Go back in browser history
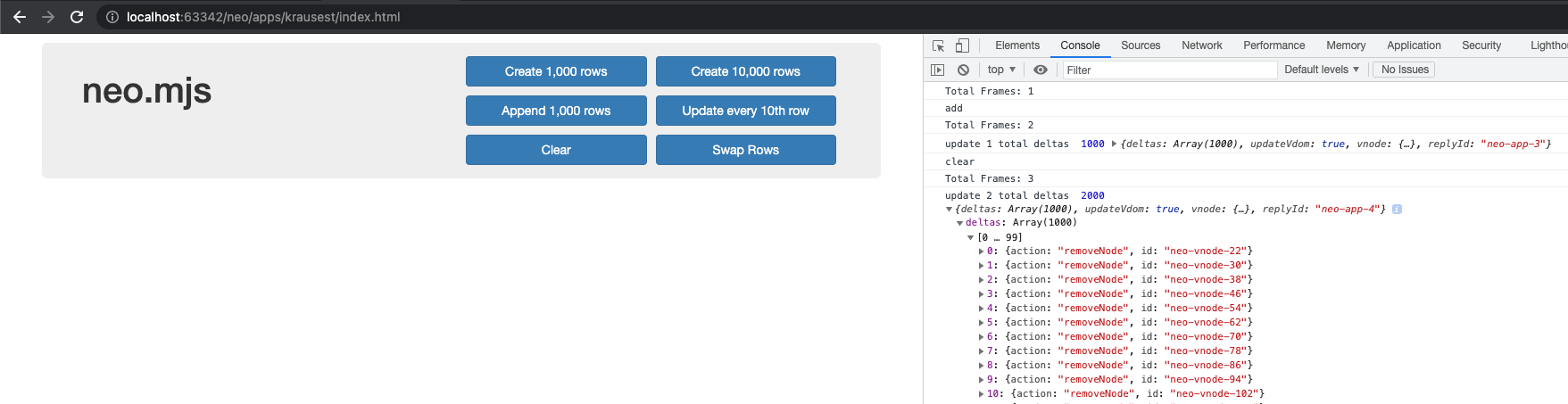 [x=20, y=17]
